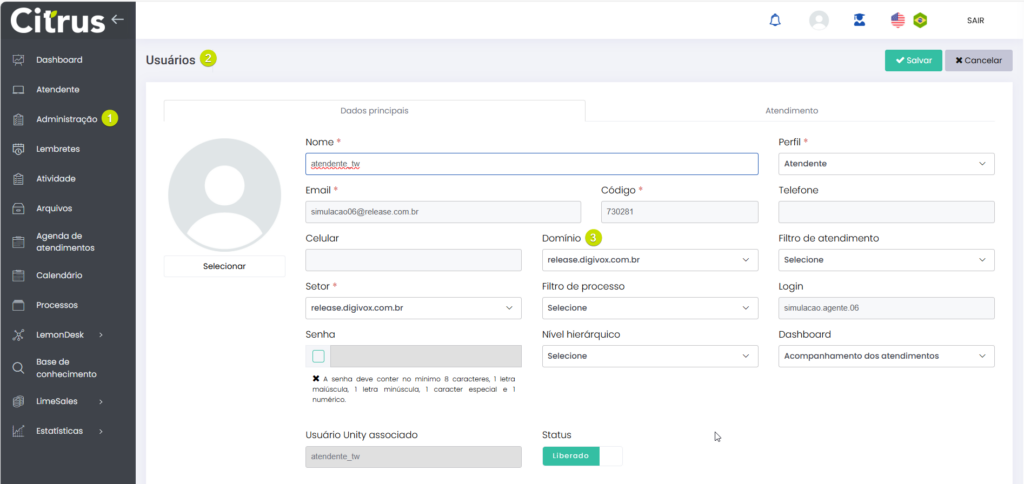Open Dashboard from sidebar icon

pos(18,60)
